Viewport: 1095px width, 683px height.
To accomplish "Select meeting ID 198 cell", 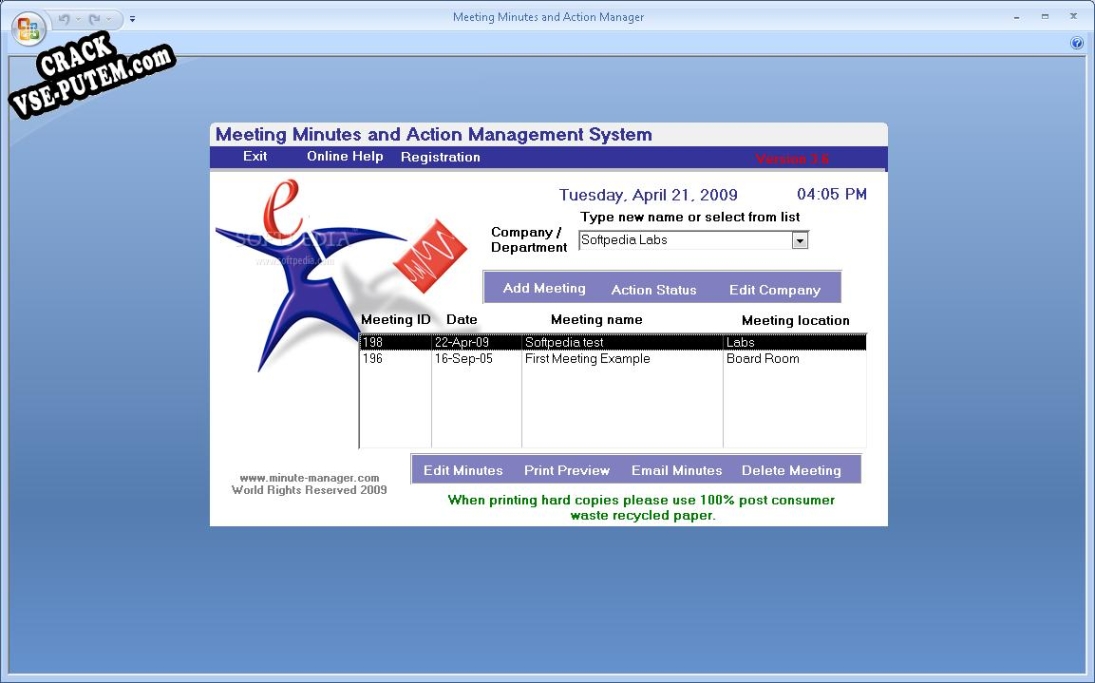I will tap(396, 342).
